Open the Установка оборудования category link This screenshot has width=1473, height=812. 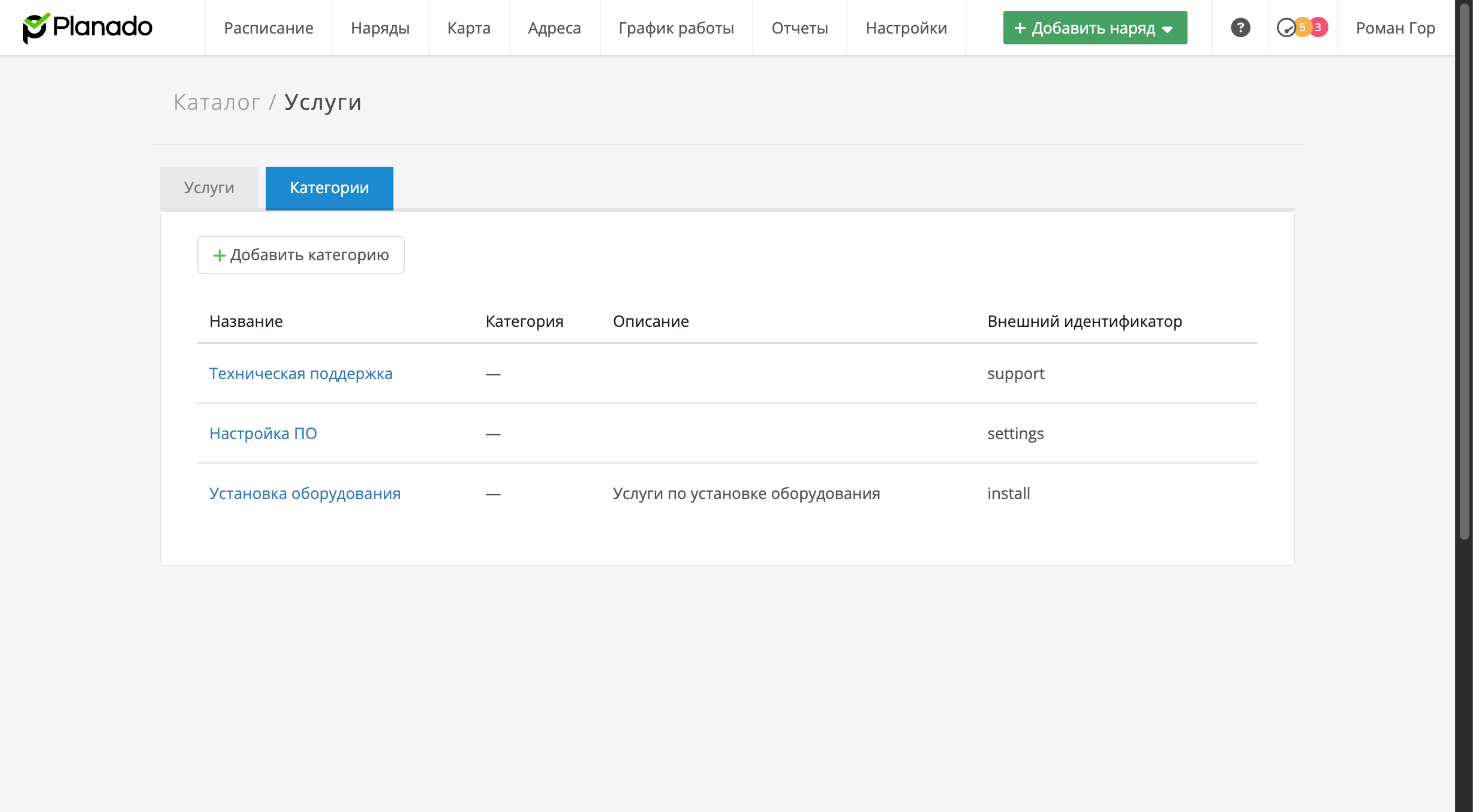[305, 494]
